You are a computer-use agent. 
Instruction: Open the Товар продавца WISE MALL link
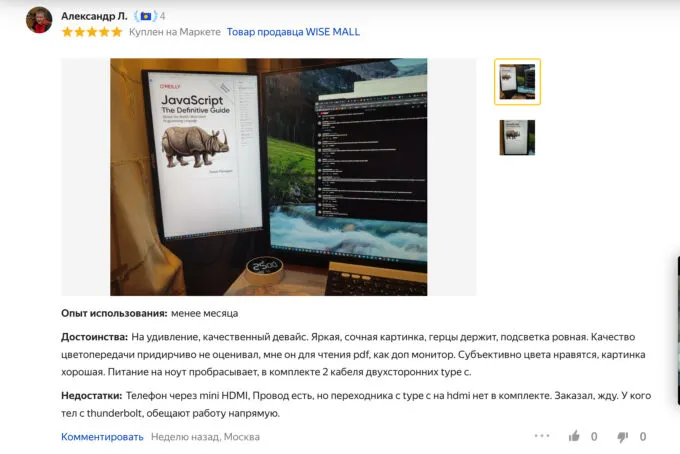(293, 32)
